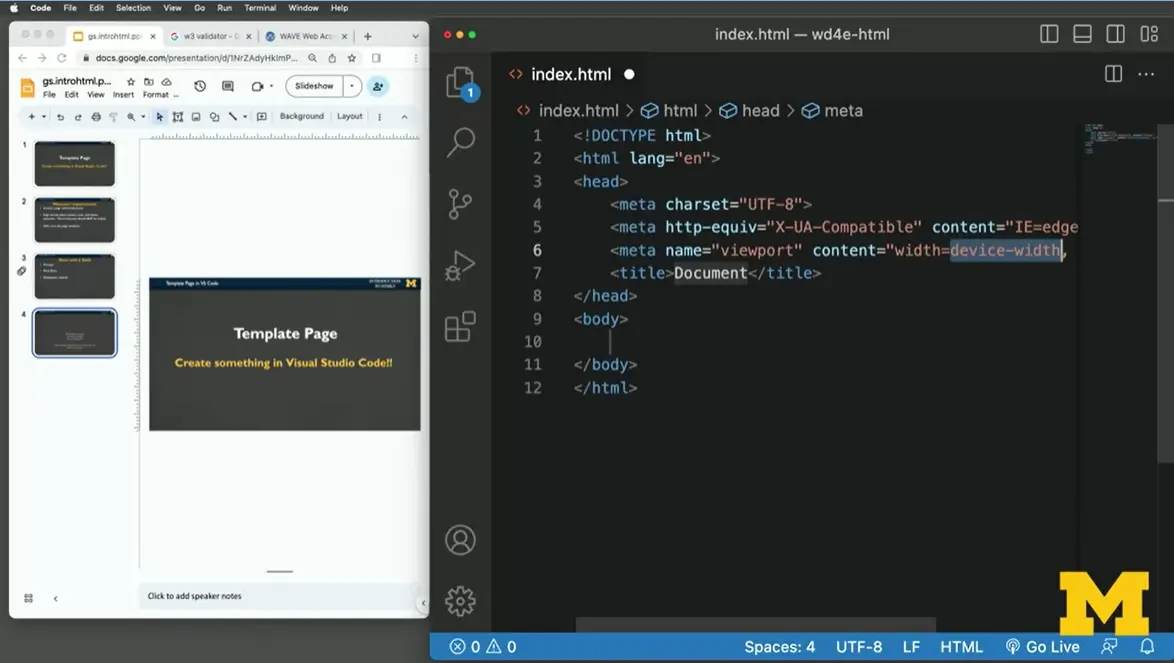Open the zoom level dropdown in Slides
Screen dimensions: 1174x663
(x=142, y=116)
